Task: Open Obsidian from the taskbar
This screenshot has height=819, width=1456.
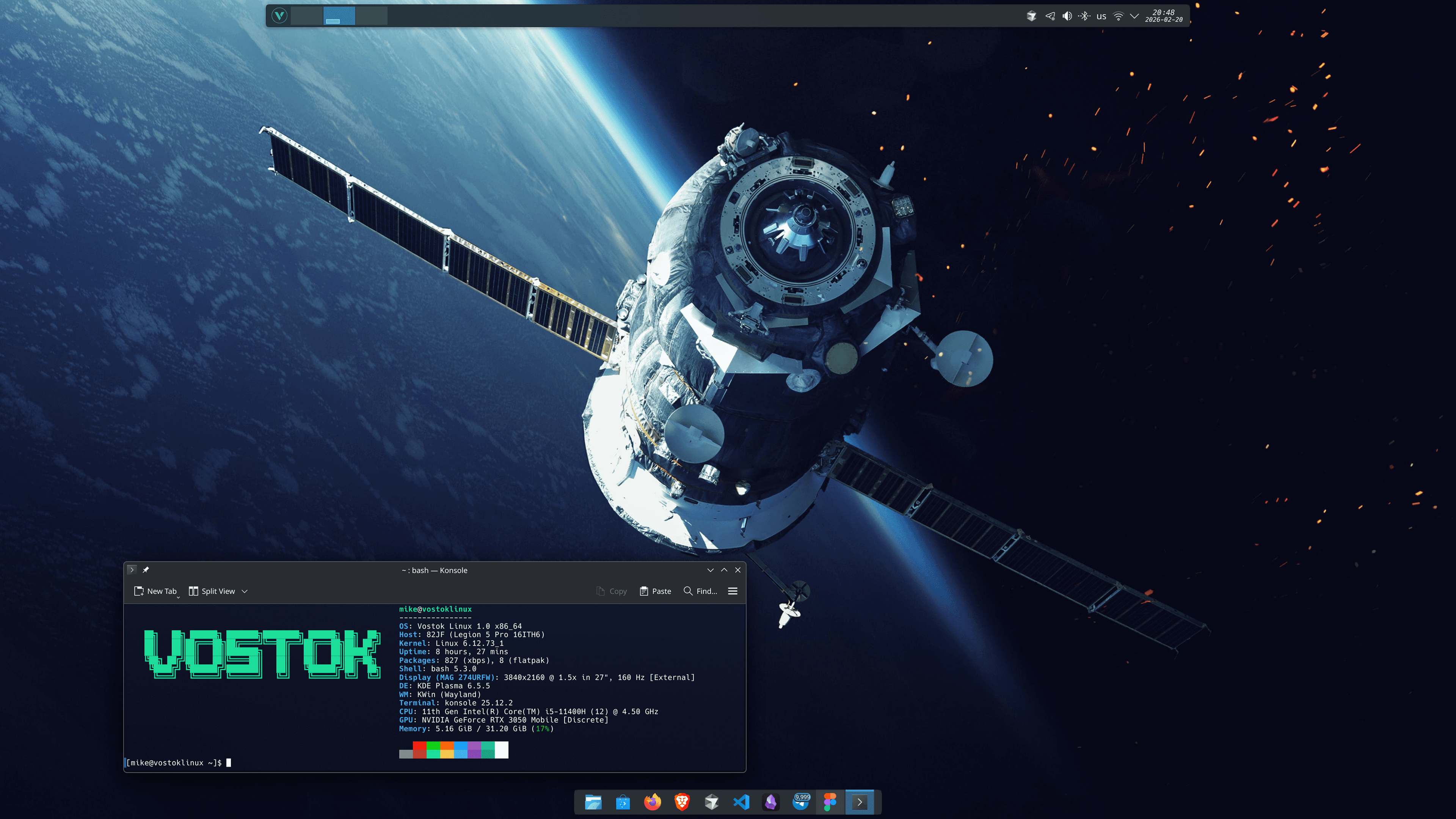Action: click(771, 802)
